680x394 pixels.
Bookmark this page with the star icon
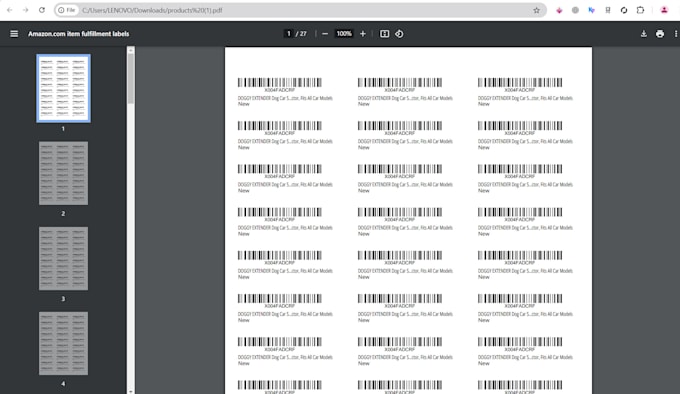pyautogui.click(x=536, y=10)
